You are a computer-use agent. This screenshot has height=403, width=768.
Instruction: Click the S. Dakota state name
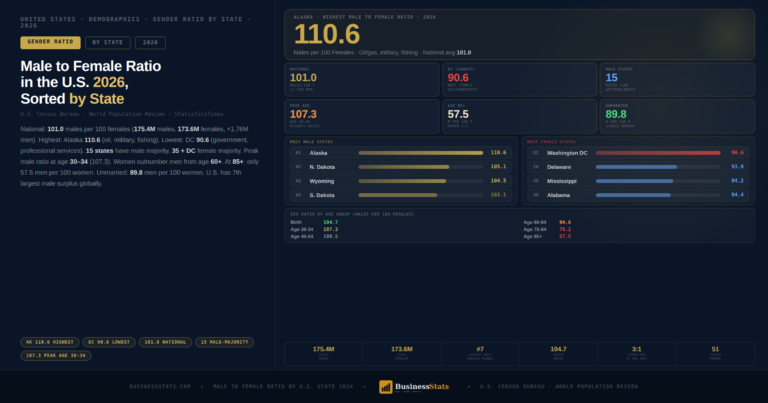(322, 195)
